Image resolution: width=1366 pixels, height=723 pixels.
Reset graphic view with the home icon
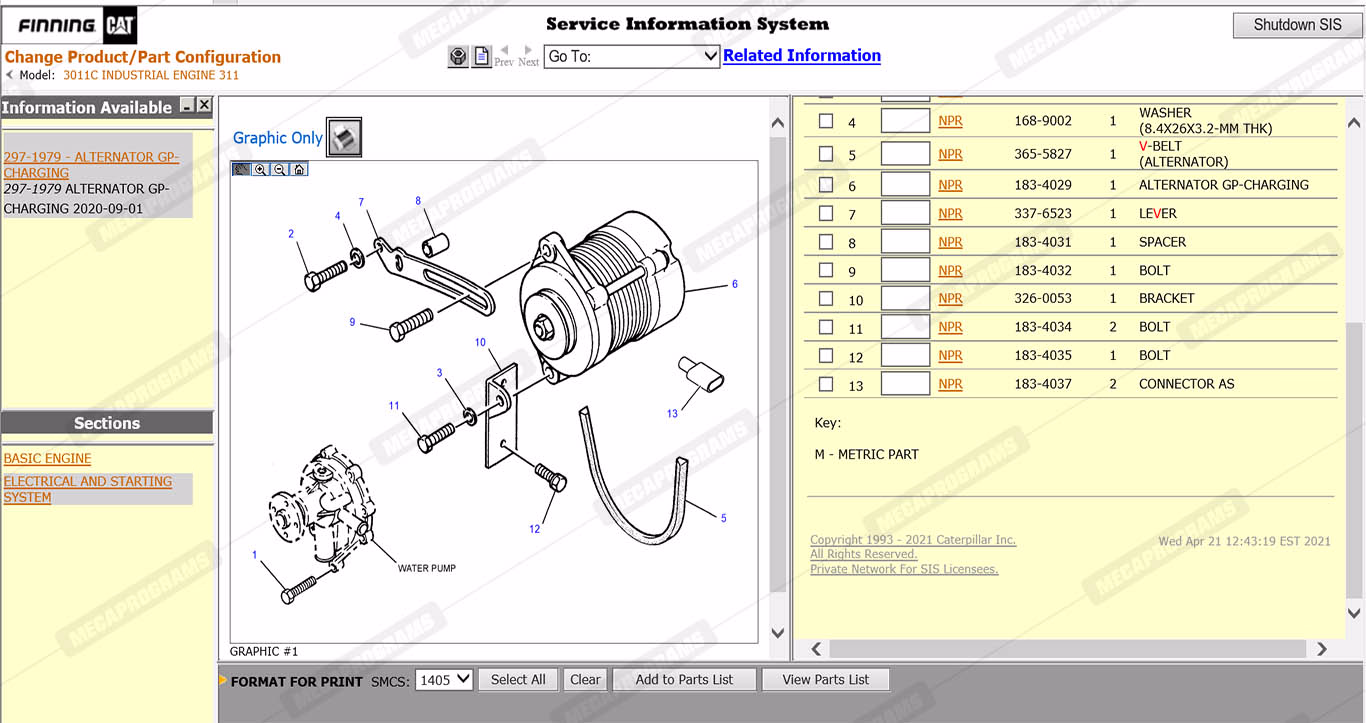pos(299,169)
